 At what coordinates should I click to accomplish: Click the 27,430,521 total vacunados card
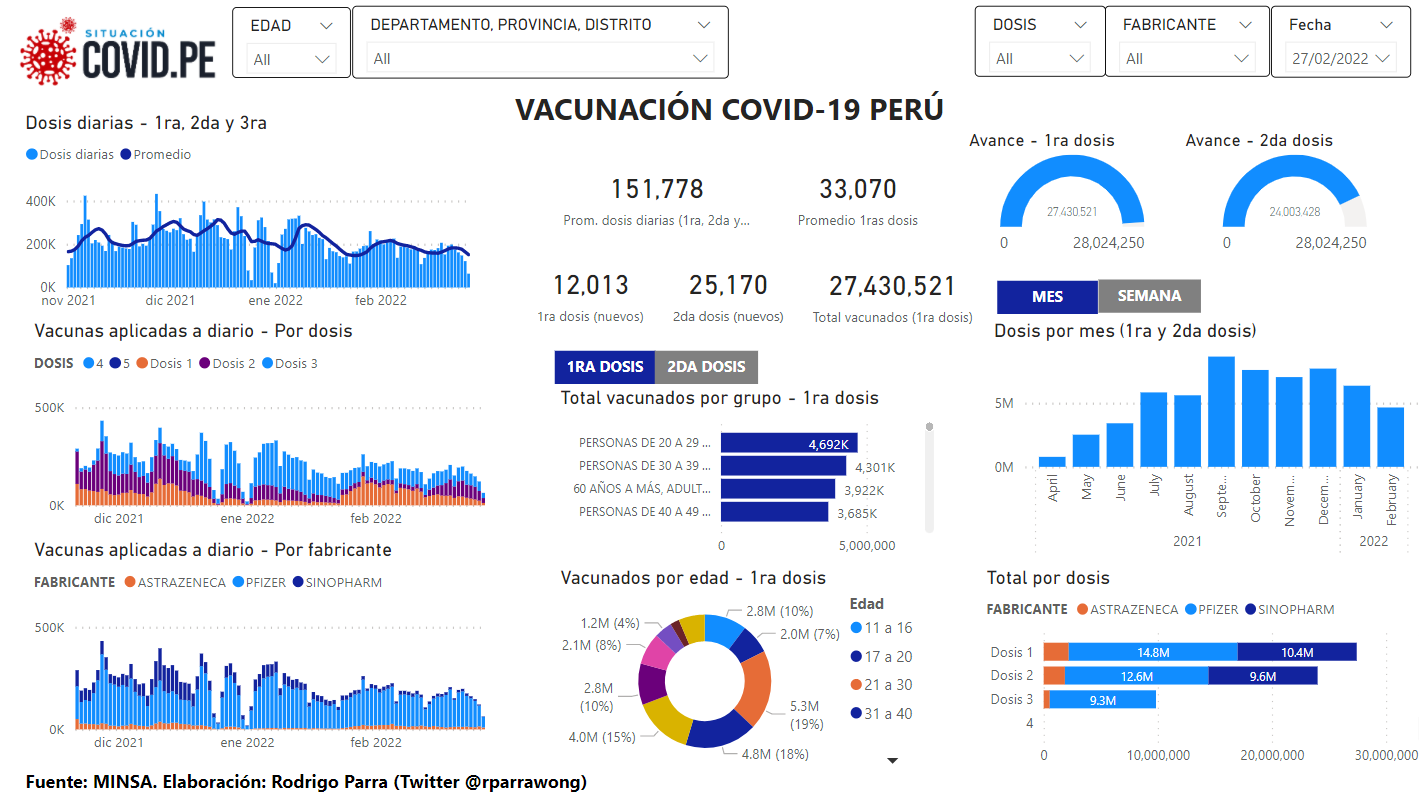click(x=893, y=298)
